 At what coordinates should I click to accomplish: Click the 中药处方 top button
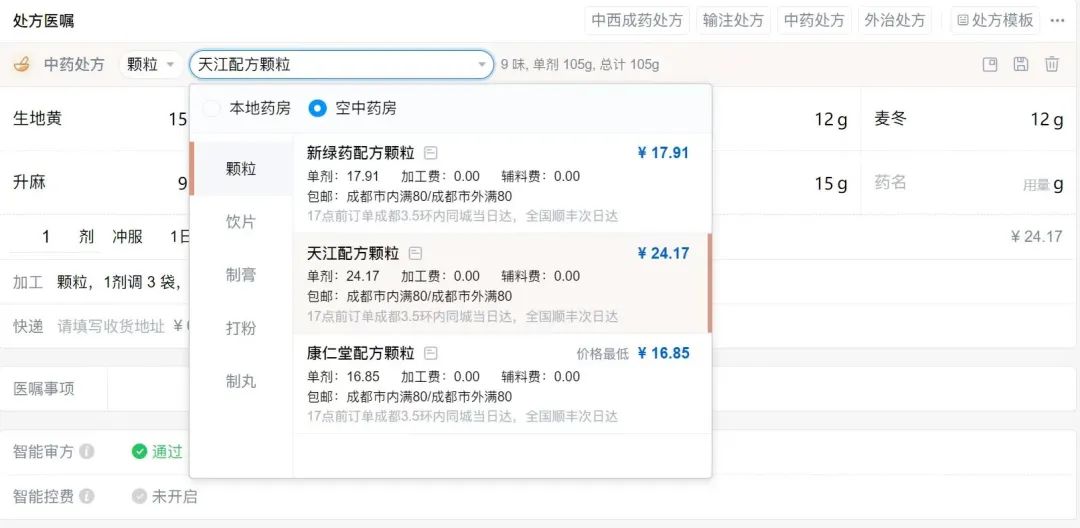click(814, 21)
